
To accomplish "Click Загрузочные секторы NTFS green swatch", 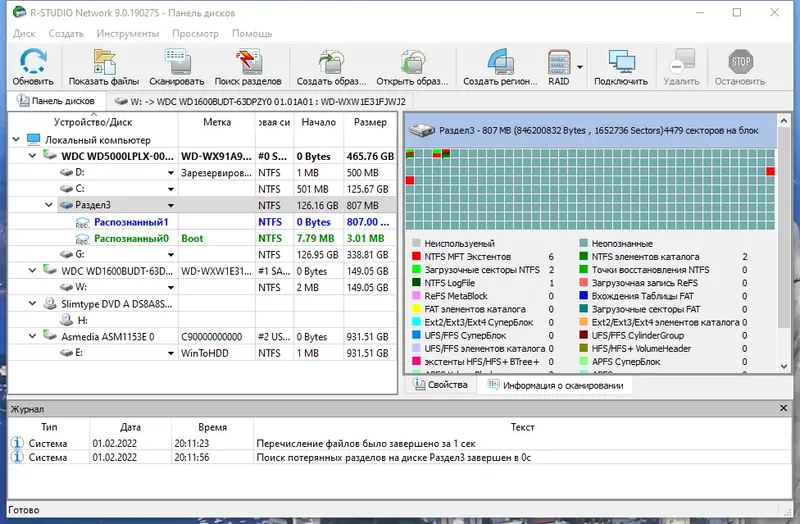I will pos(416,269).
